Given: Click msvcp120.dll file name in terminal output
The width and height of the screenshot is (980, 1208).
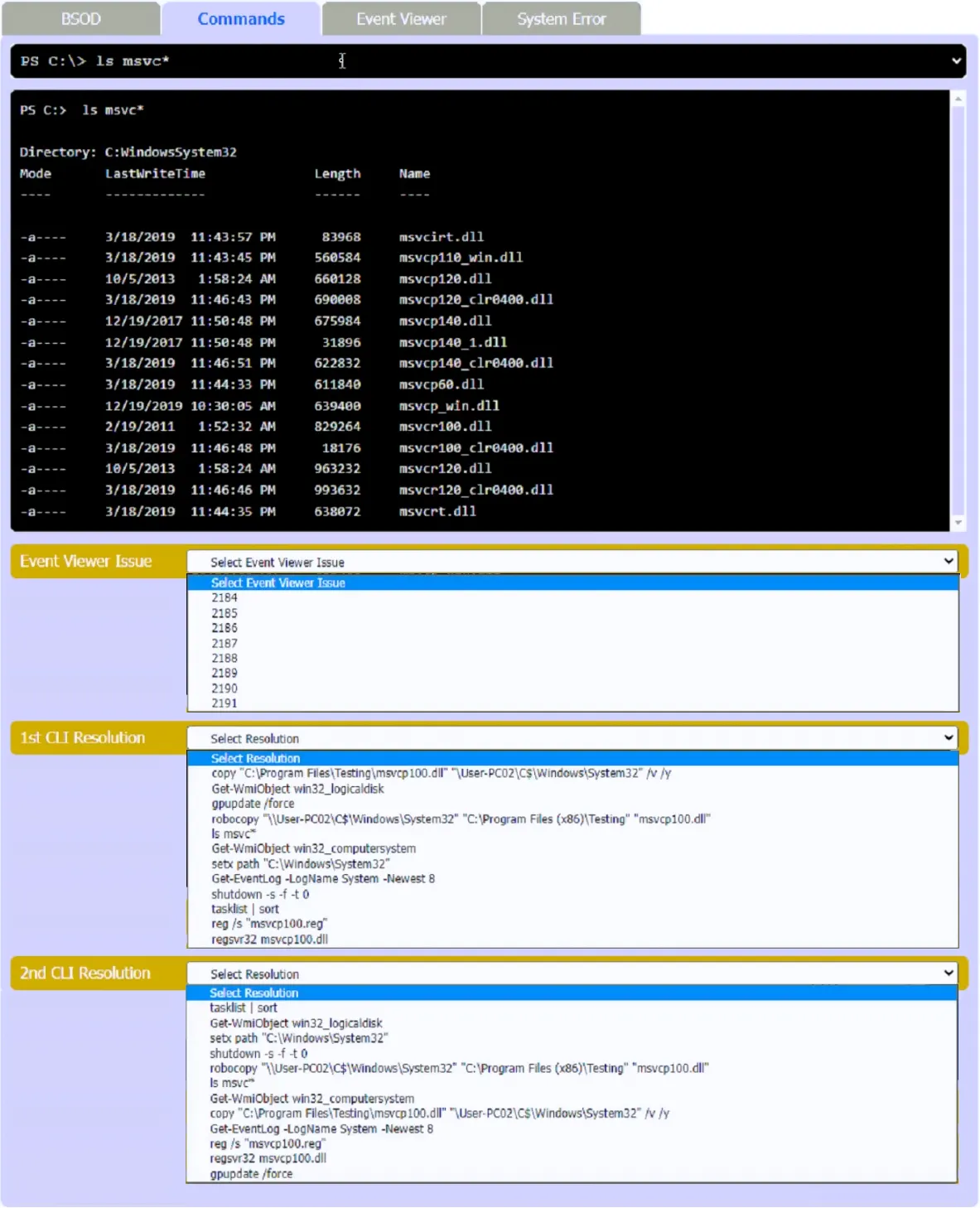Looking at the screenshot, I should click(x=445, y=279).
